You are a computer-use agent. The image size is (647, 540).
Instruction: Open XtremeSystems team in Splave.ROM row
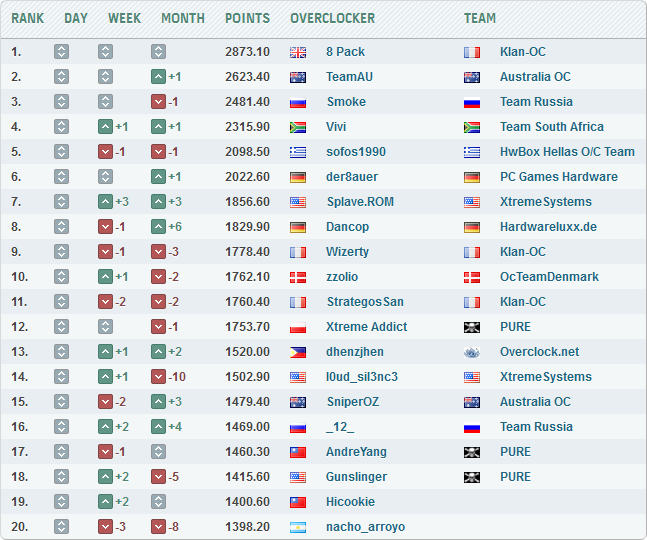pyautogui.click(x=546, y=202)
